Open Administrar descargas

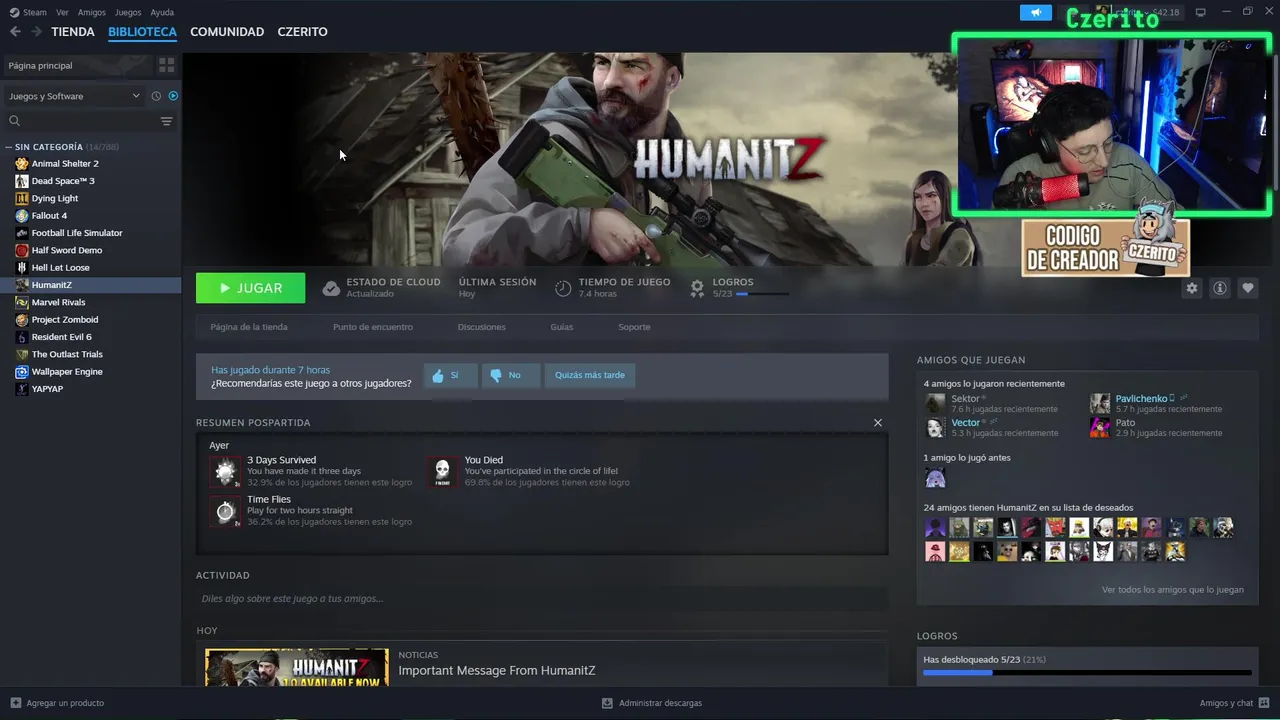coord(652,703)
